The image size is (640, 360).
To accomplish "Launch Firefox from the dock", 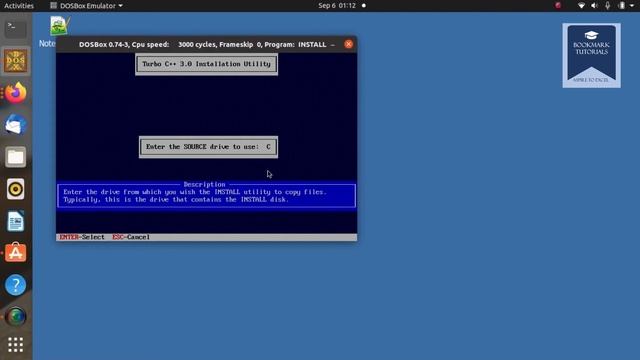I will point(16,93).
